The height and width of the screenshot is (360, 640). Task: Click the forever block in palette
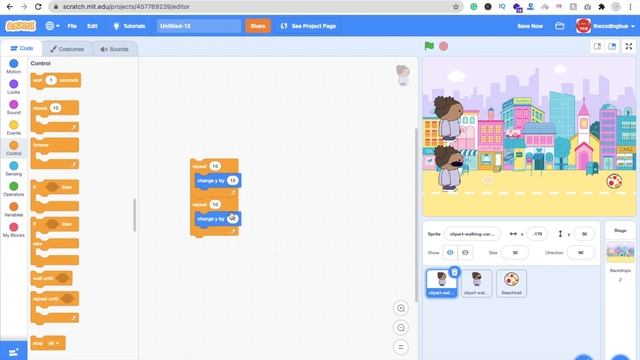pyautogui.click(x=55, y=153)
